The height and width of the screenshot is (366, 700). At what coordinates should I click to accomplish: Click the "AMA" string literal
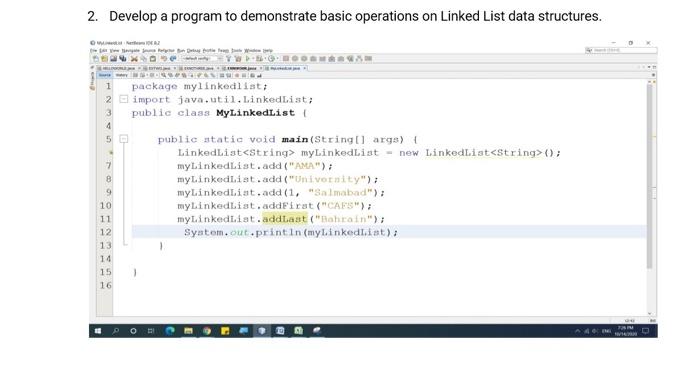[x=304, y=166]
